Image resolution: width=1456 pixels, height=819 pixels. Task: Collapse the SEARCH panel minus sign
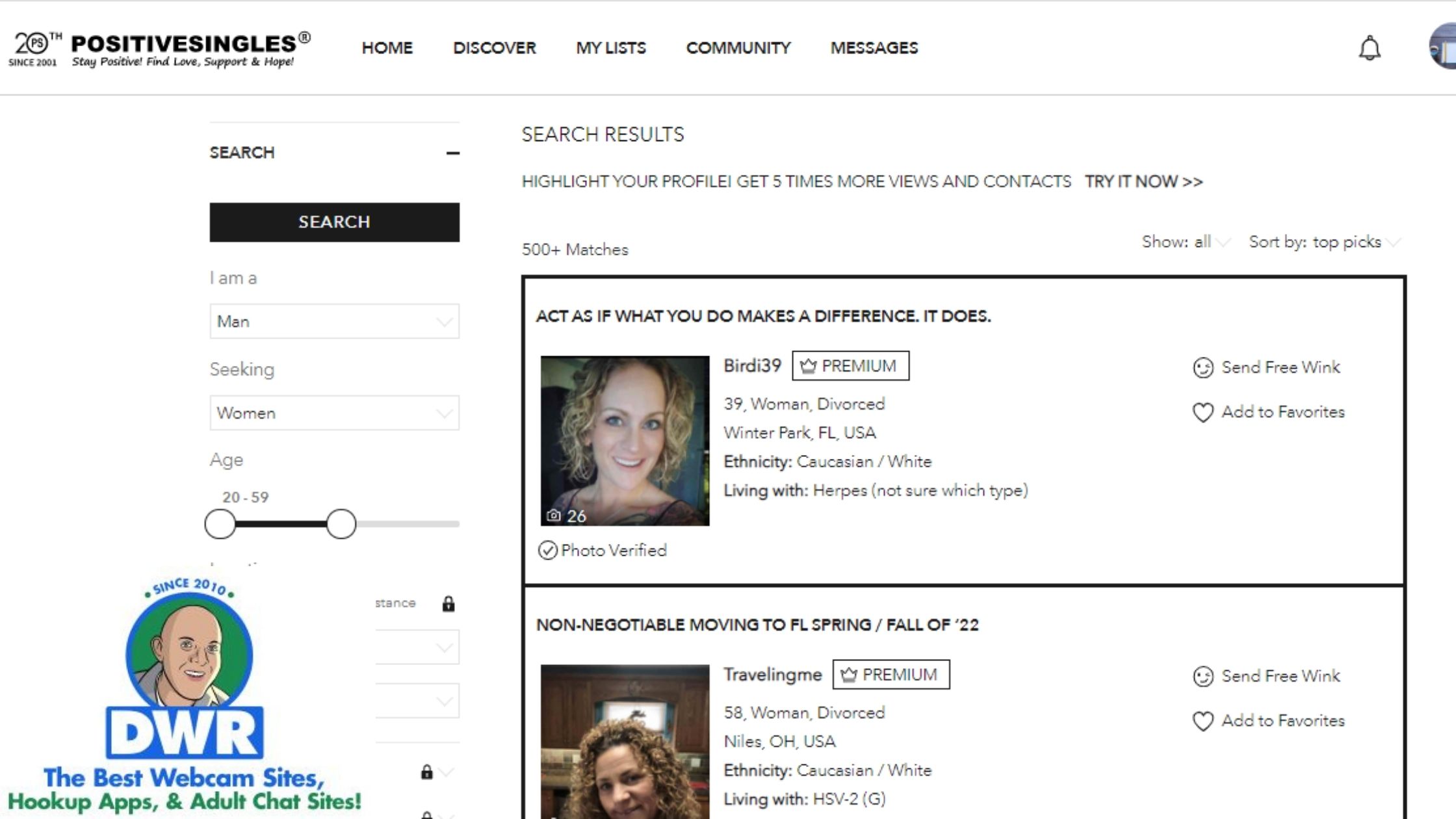pyautogui.click(x=453, y=153)
